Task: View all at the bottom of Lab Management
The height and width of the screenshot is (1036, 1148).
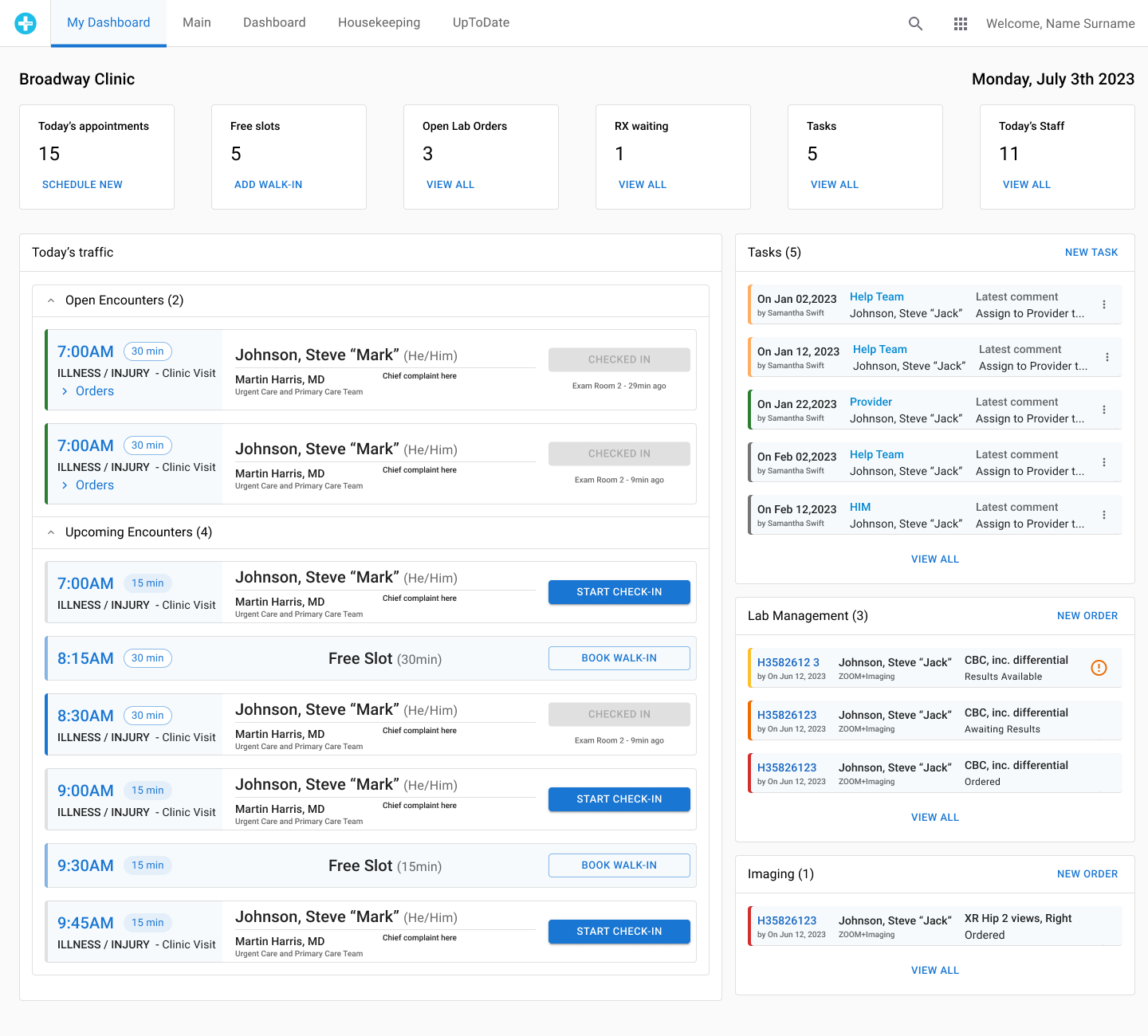Action: tap(935, 818)
